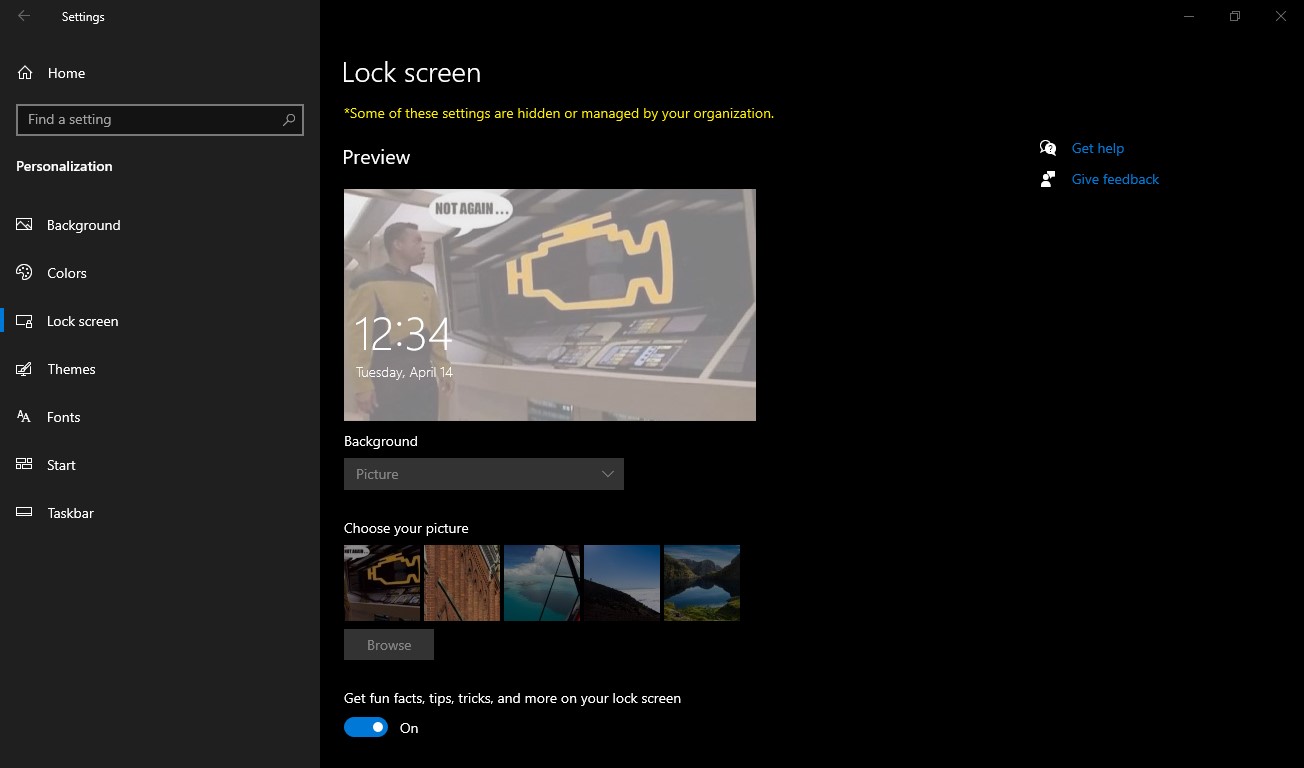This screenshot has width=1304, height=768.
Task: Click the Personalization heading
Action: pyautogui.click(x=64, y=166)
